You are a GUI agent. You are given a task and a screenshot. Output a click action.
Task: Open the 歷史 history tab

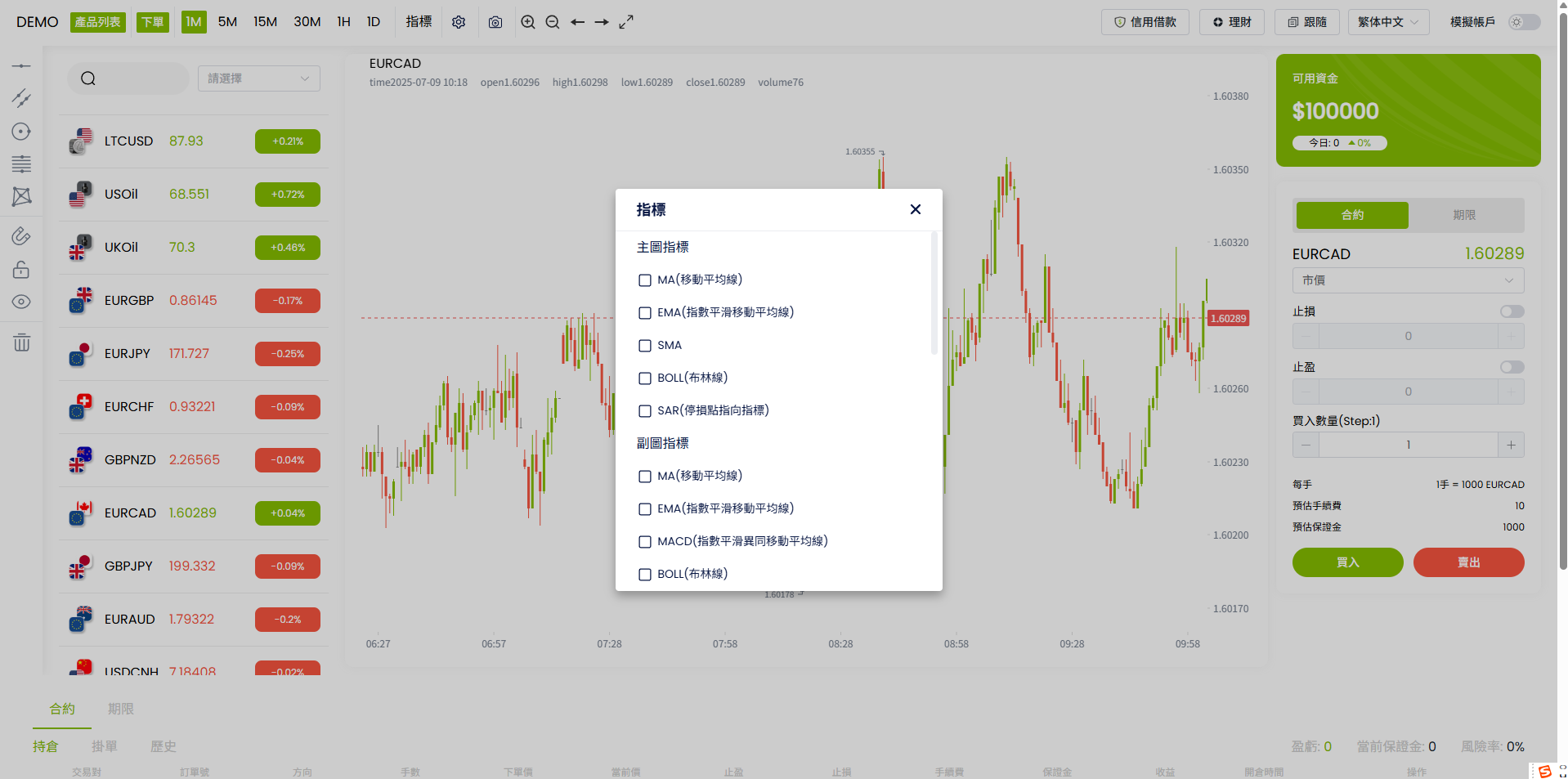click(x=164, y=746)
